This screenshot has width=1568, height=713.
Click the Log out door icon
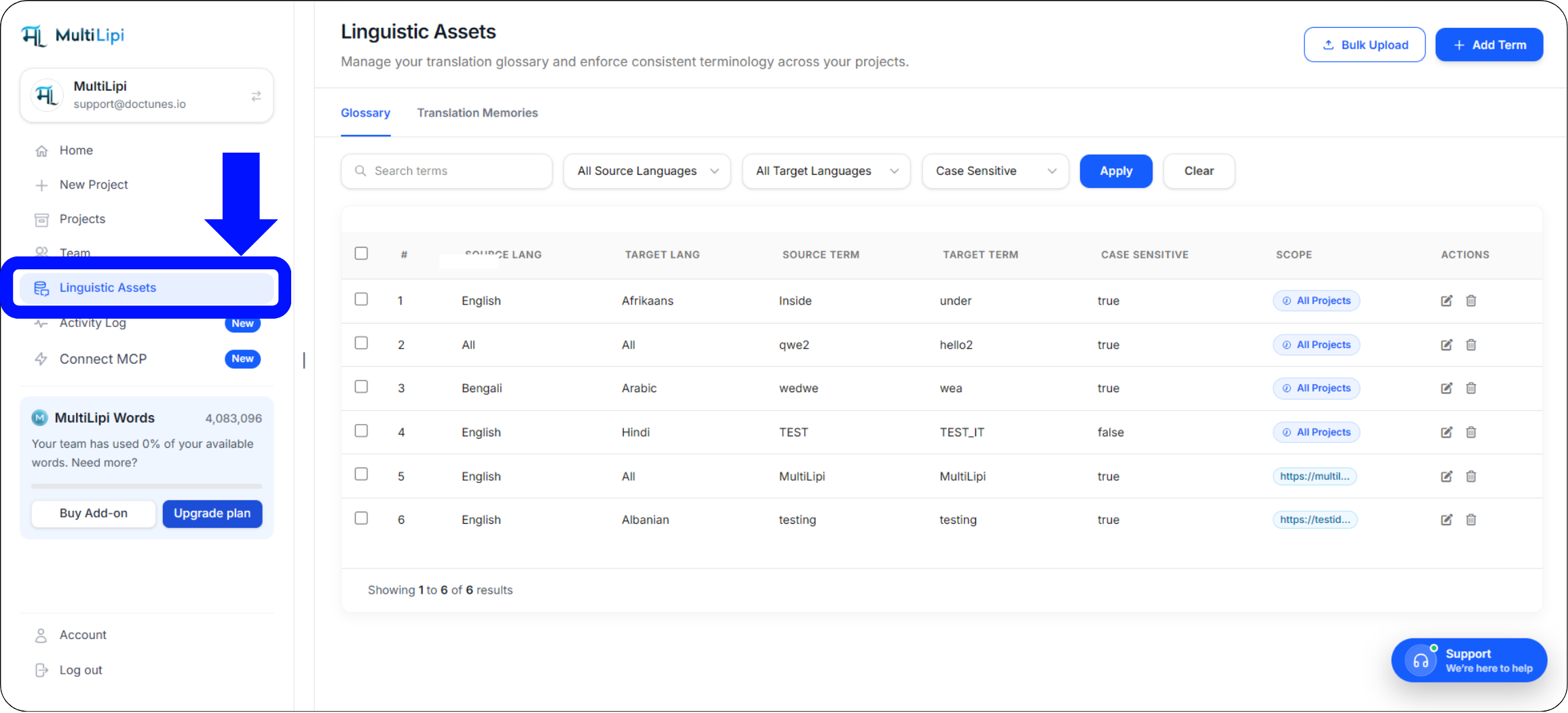point(41,670)
